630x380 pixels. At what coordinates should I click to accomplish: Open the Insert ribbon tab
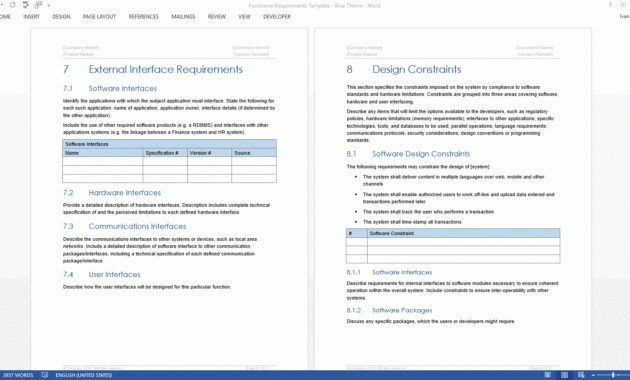coord(31,16)
